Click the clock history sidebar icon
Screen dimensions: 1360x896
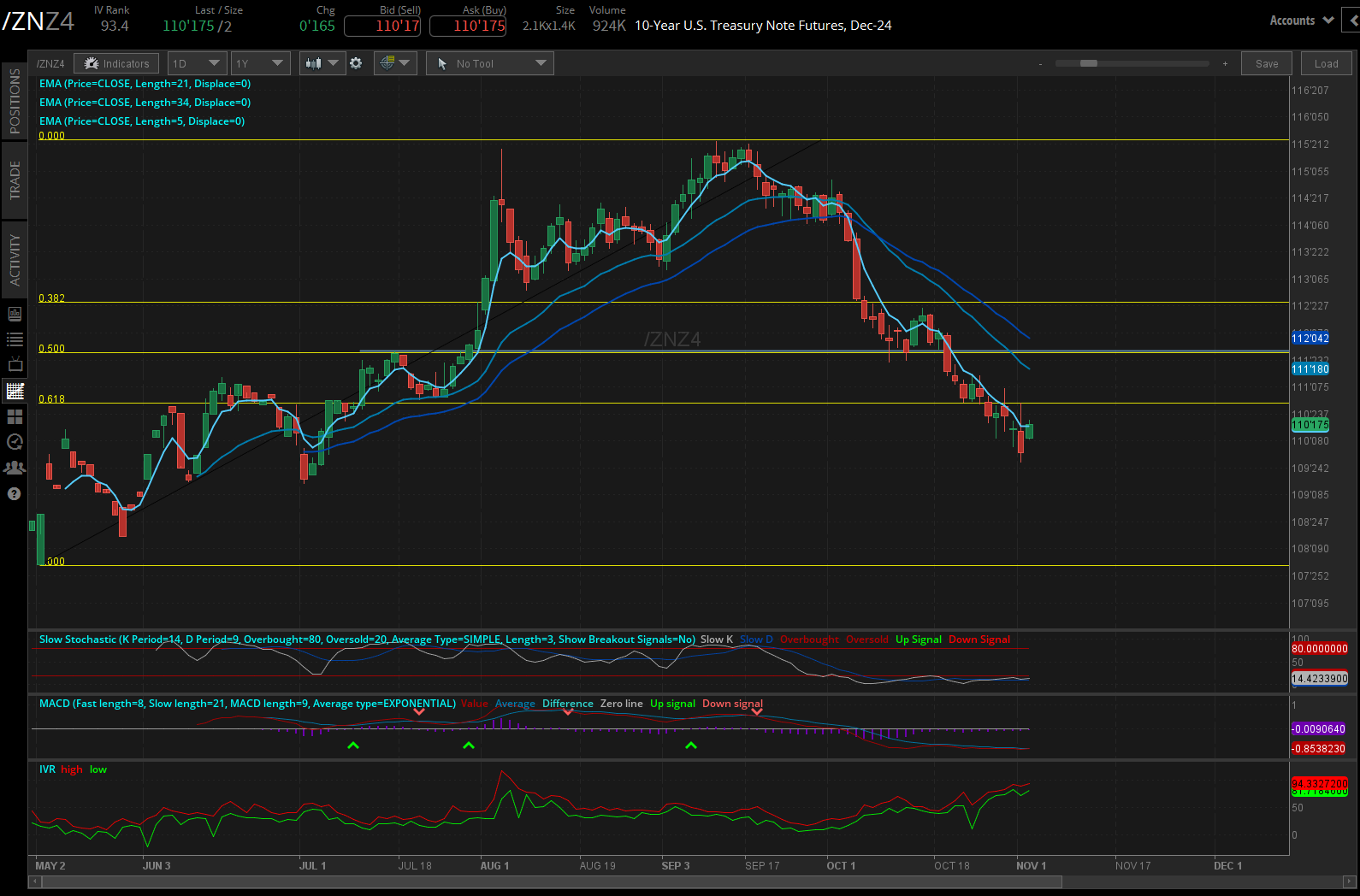point(15,442)
